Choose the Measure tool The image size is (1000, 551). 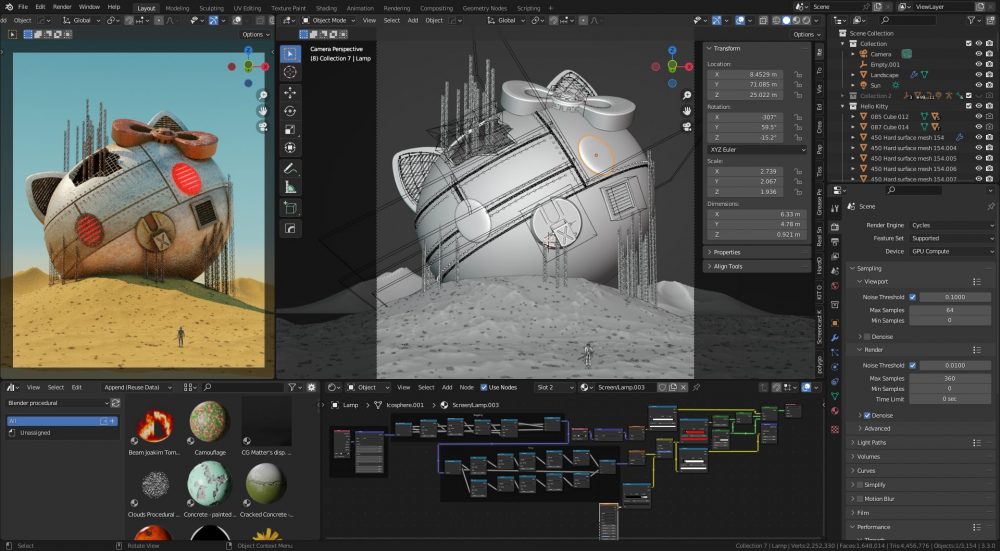click(290, 187)
